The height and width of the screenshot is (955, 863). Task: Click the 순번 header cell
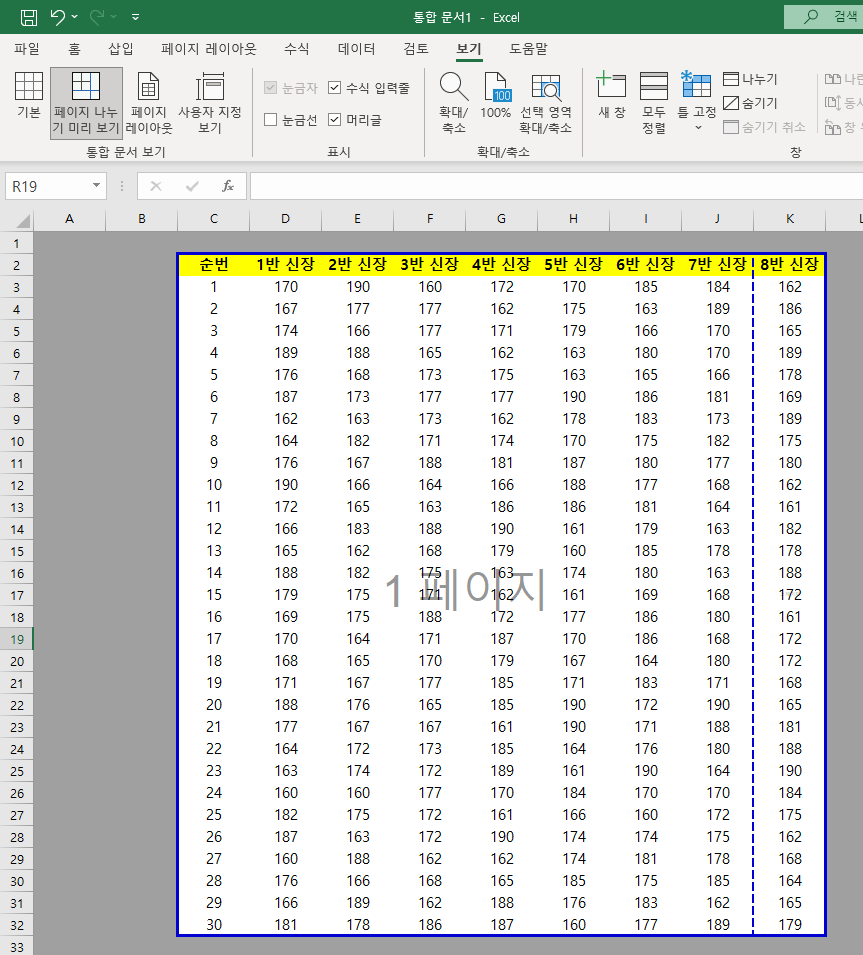tap(214, 264)
